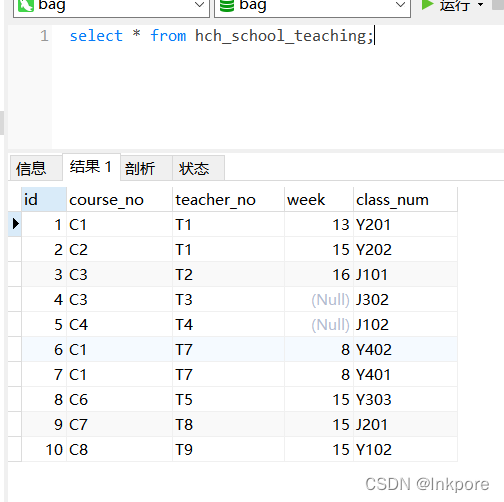Click id cell 10 in last row
Screen dimensions: 504x502
44,449
